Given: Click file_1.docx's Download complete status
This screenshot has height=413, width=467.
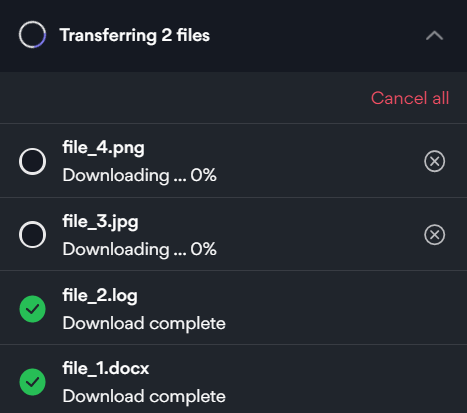Looking at the screenshot, I should coord(144,396).
